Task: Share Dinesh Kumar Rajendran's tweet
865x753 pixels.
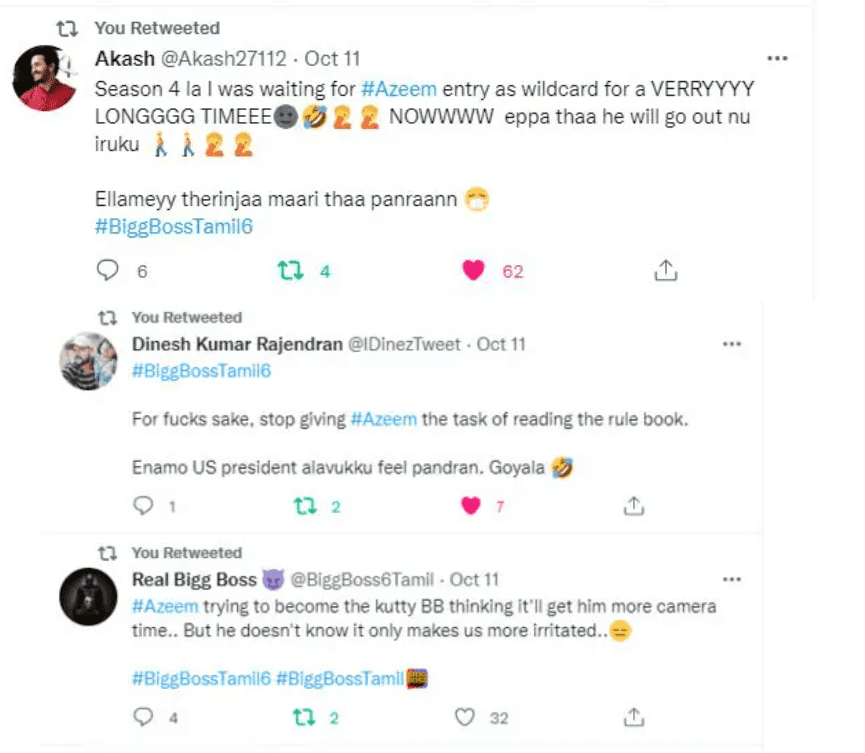Action: 633,507
